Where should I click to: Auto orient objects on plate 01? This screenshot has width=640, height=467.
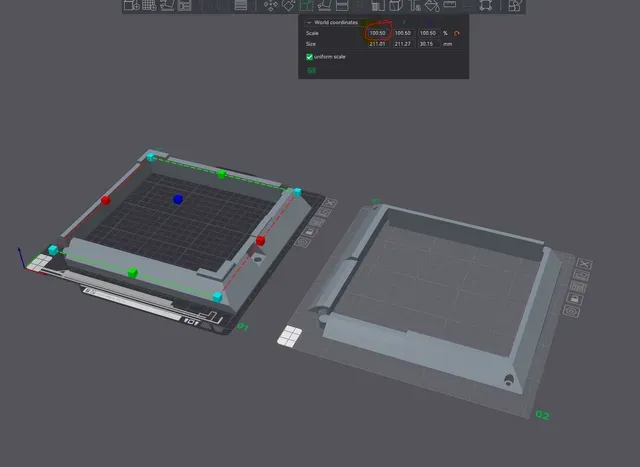click(x=323, y=212)
